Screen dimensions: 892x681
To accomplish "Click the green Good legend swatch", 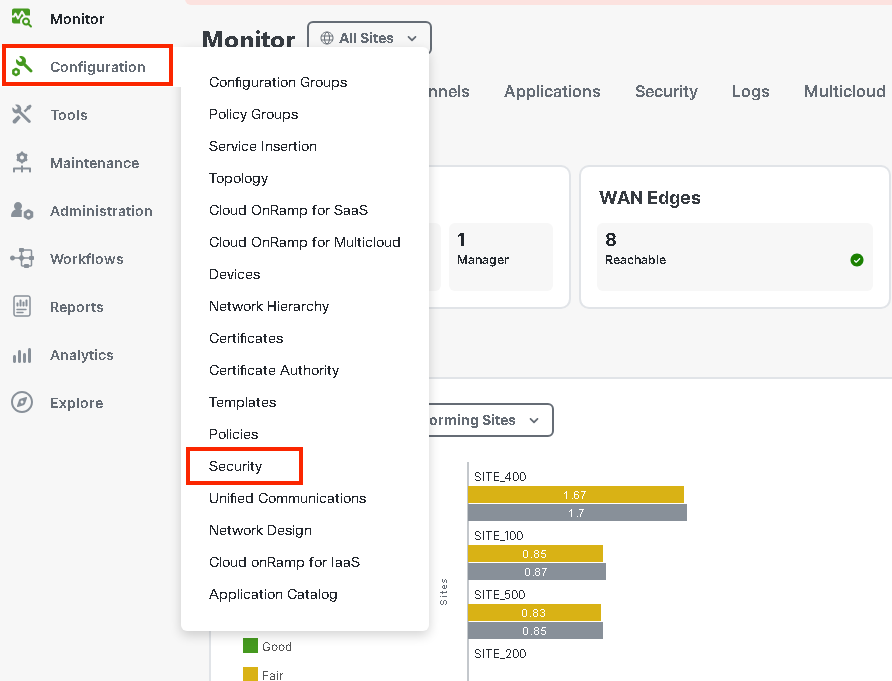I will coord(250,645).
